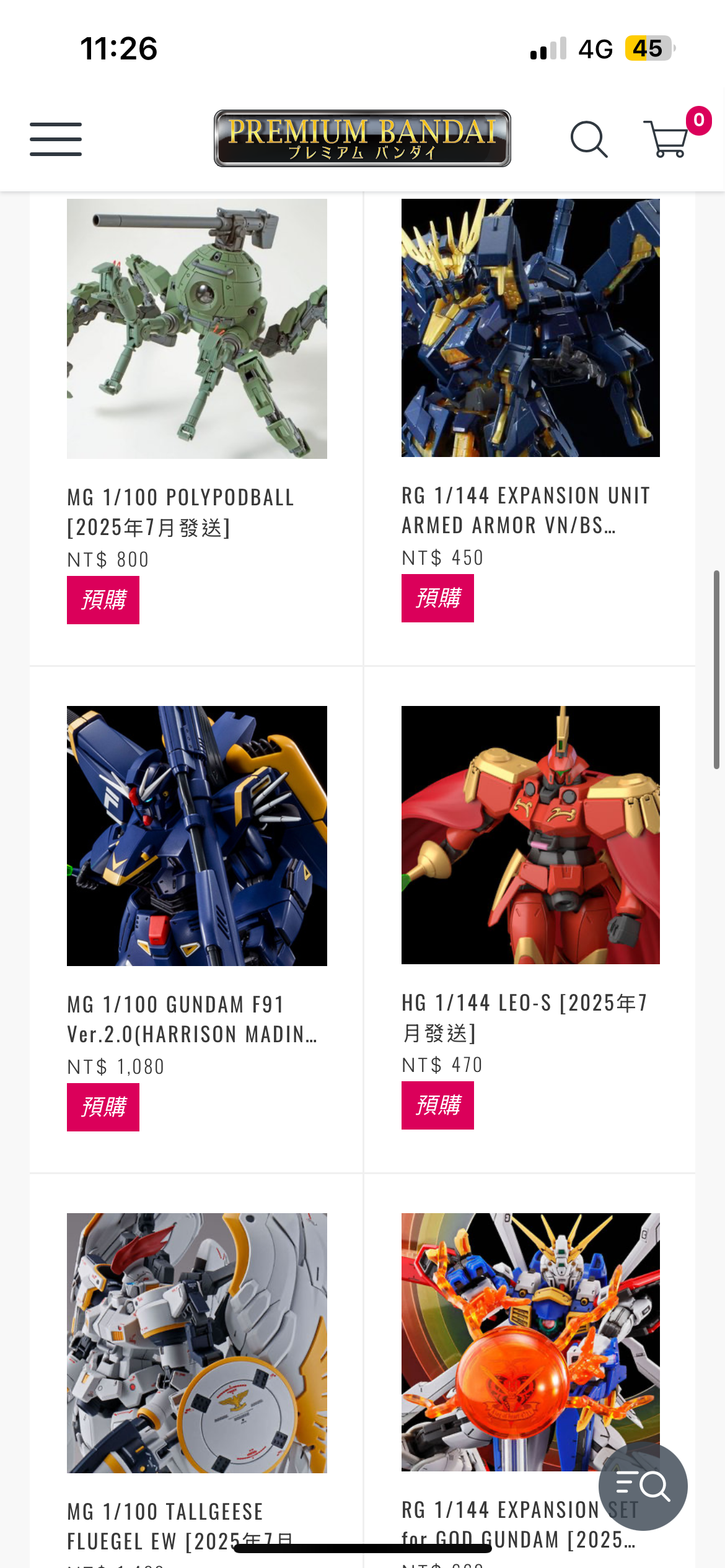View the red Leo-S product image
Viewport: 725px width, 1568px height.
point(530,835)
